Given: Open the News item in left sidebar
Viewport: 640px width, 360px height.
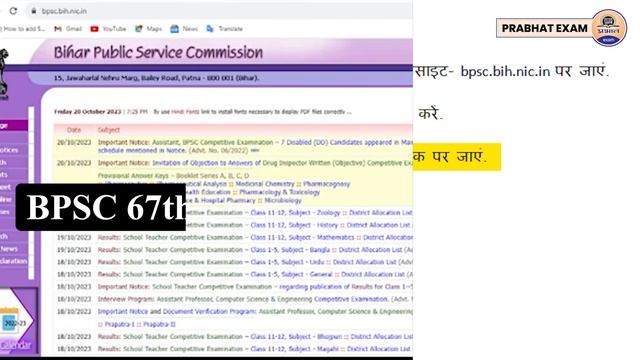Looking at the screenshot, I should (9, 249).
